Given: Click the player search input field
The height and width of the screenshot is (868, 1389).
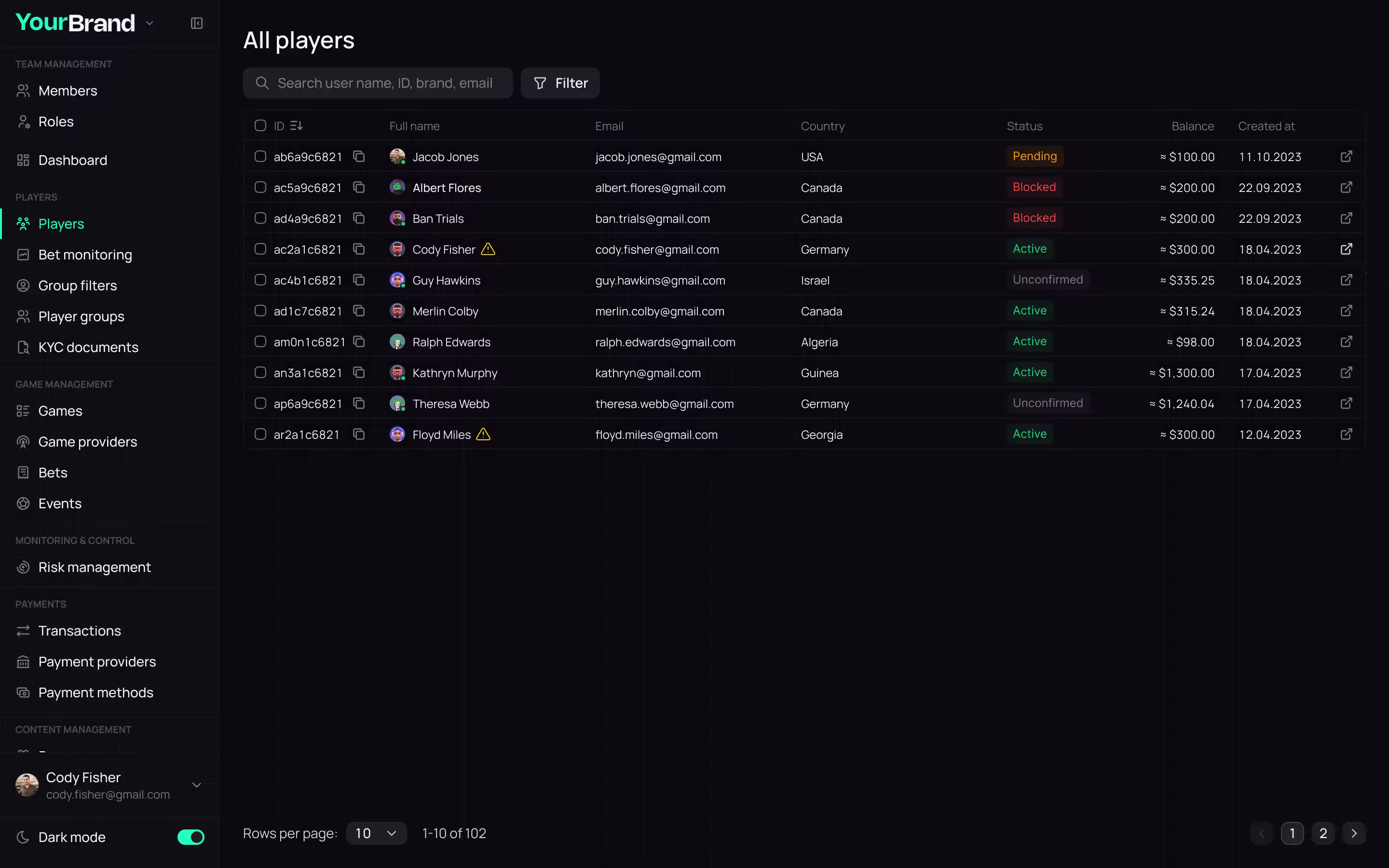Looking at the screenshot, I should [379, 82].
